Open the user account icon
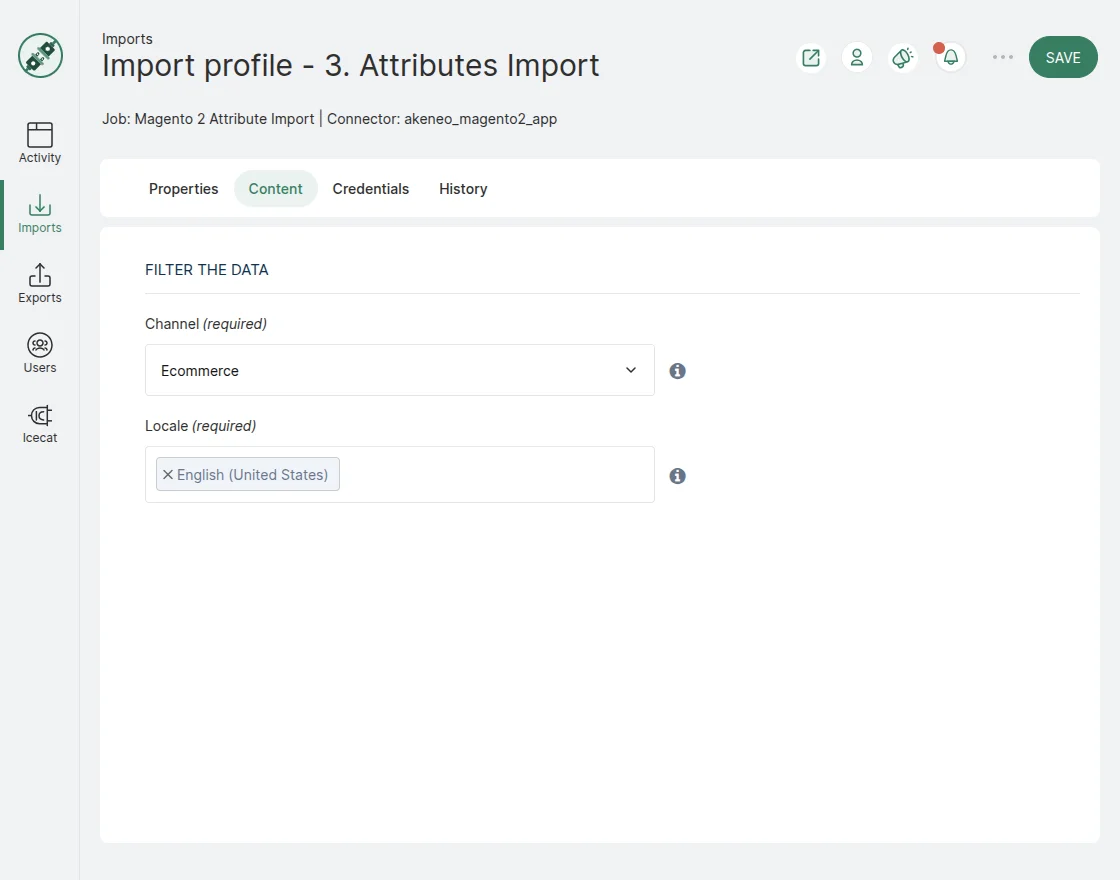 click(857, 58)
